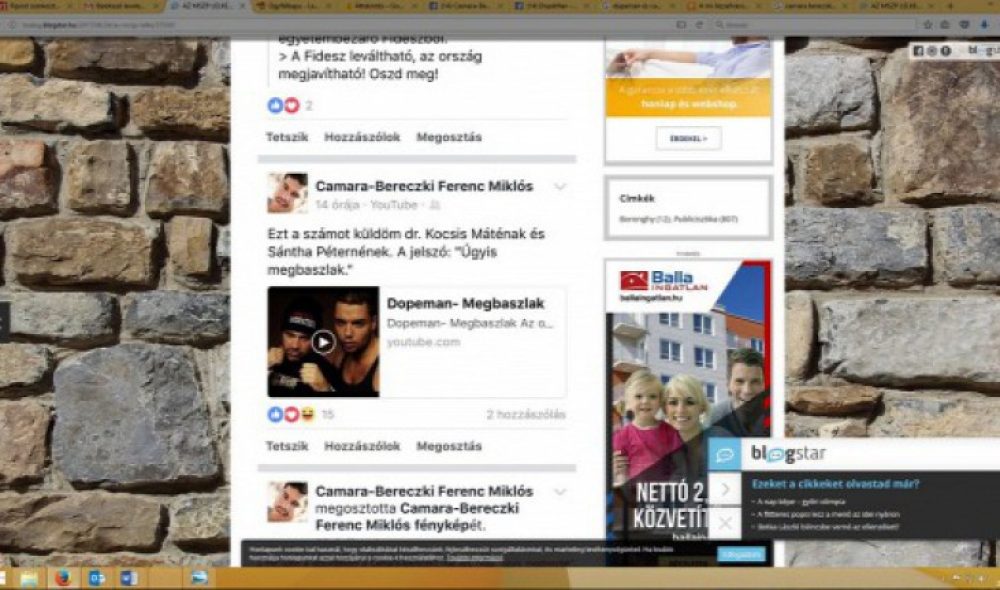Viewport: 1000px width, 590px height.
Task: Open Word from the taskbar
Action: coord(129,579)
